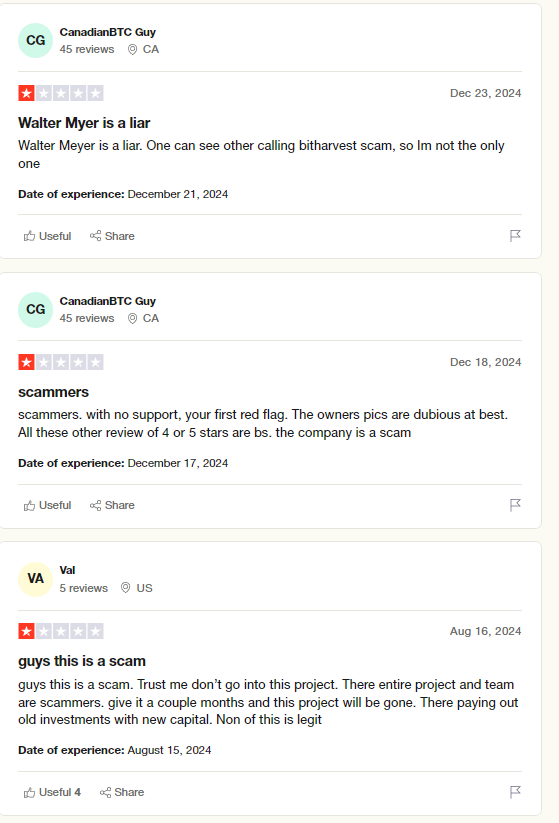The height and width of the screenshot is (823, 559).
Task: Open CanadianBTC Guy profile on first review
Action: coord(108,32)
